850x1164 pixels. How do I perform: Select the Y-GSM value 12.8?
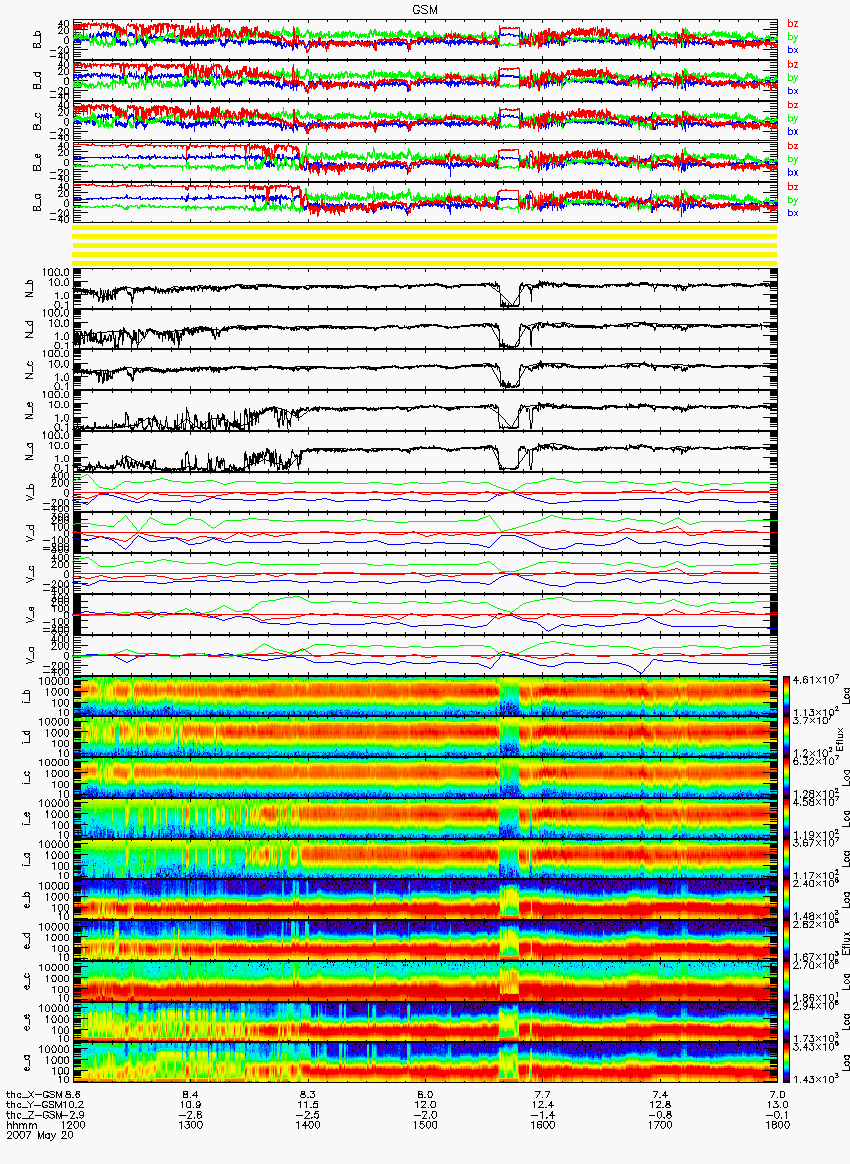pyautogui.click(x=660, y=1105)
